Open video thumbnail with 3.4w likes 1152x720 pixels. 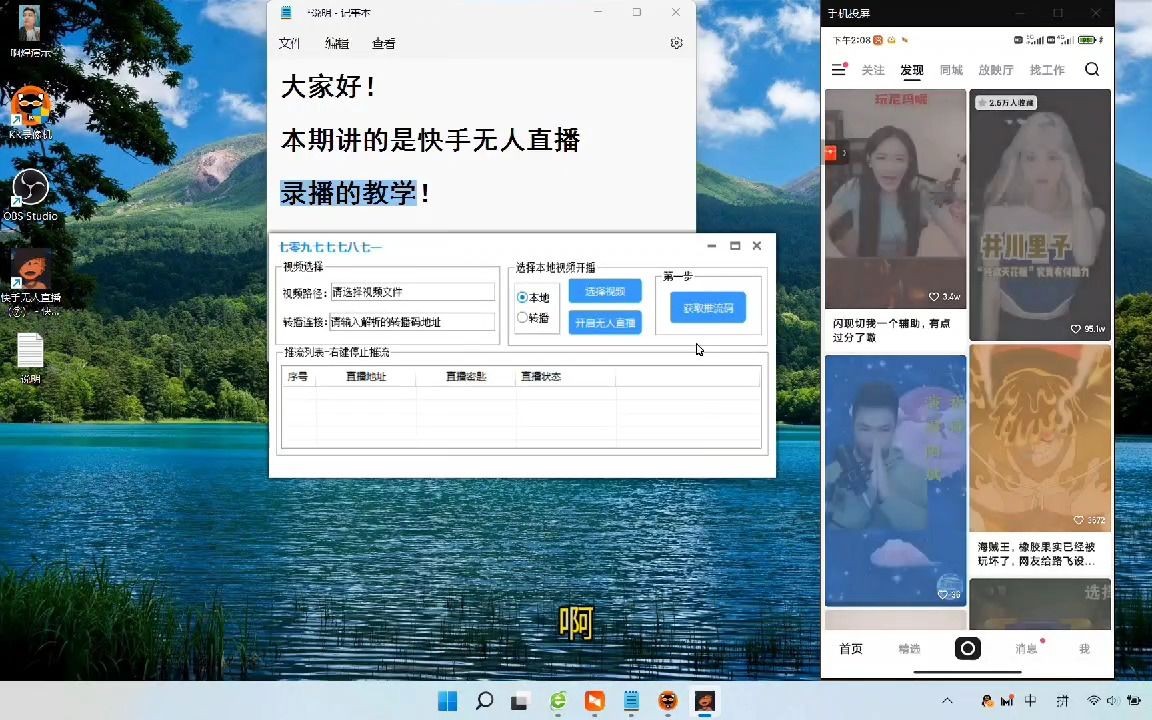(x=895, y=198)
